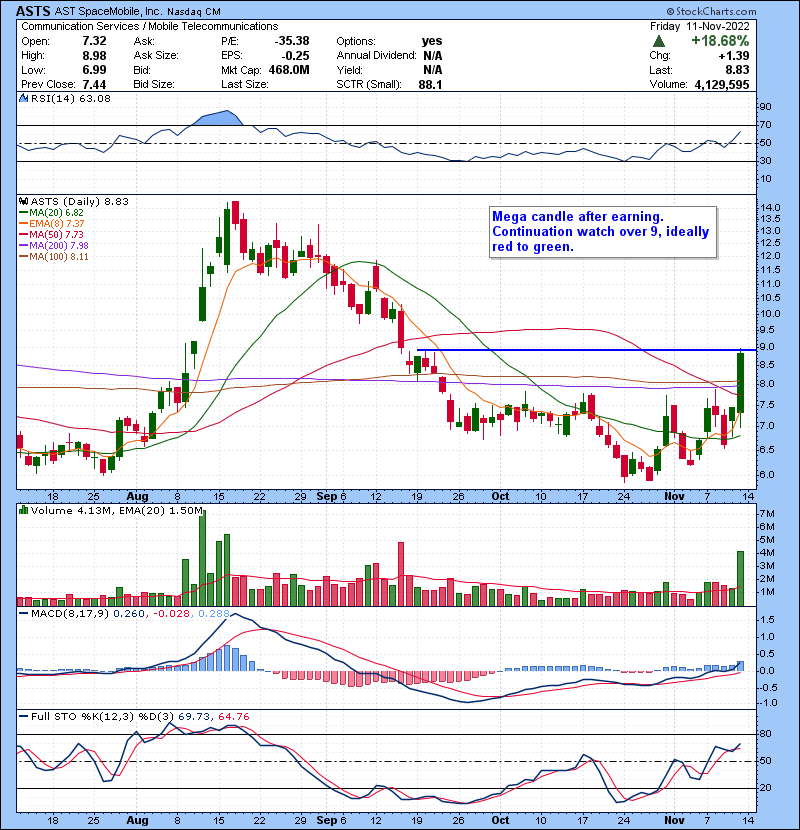This screenshot has width=800, height=830.
Task: Click the 7M label on the volume axis
Action: click(767, 513)
